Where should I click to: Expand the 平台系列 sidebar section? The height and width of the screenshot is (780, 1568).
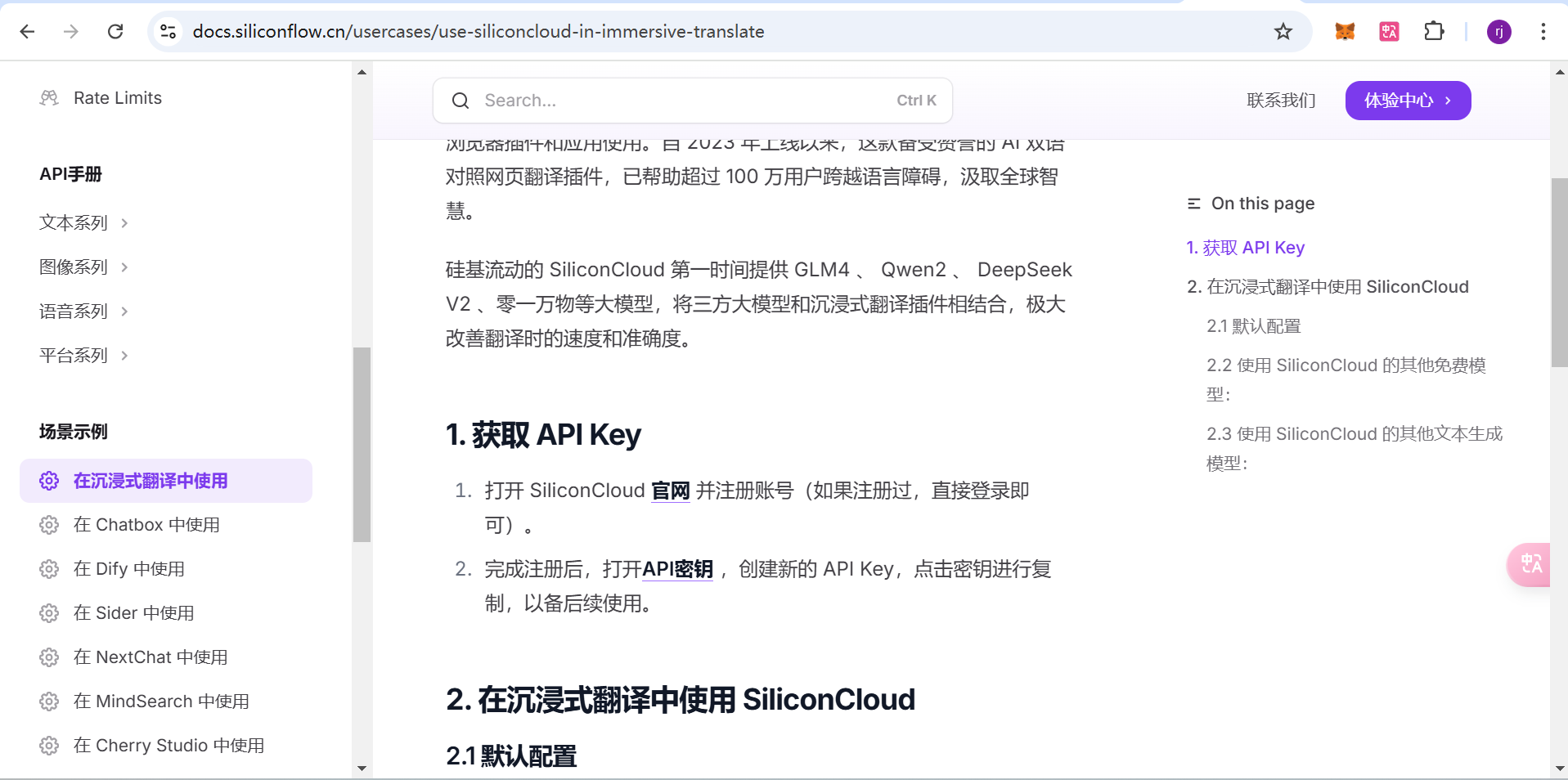pyautogui.click(x=83, y=356)
